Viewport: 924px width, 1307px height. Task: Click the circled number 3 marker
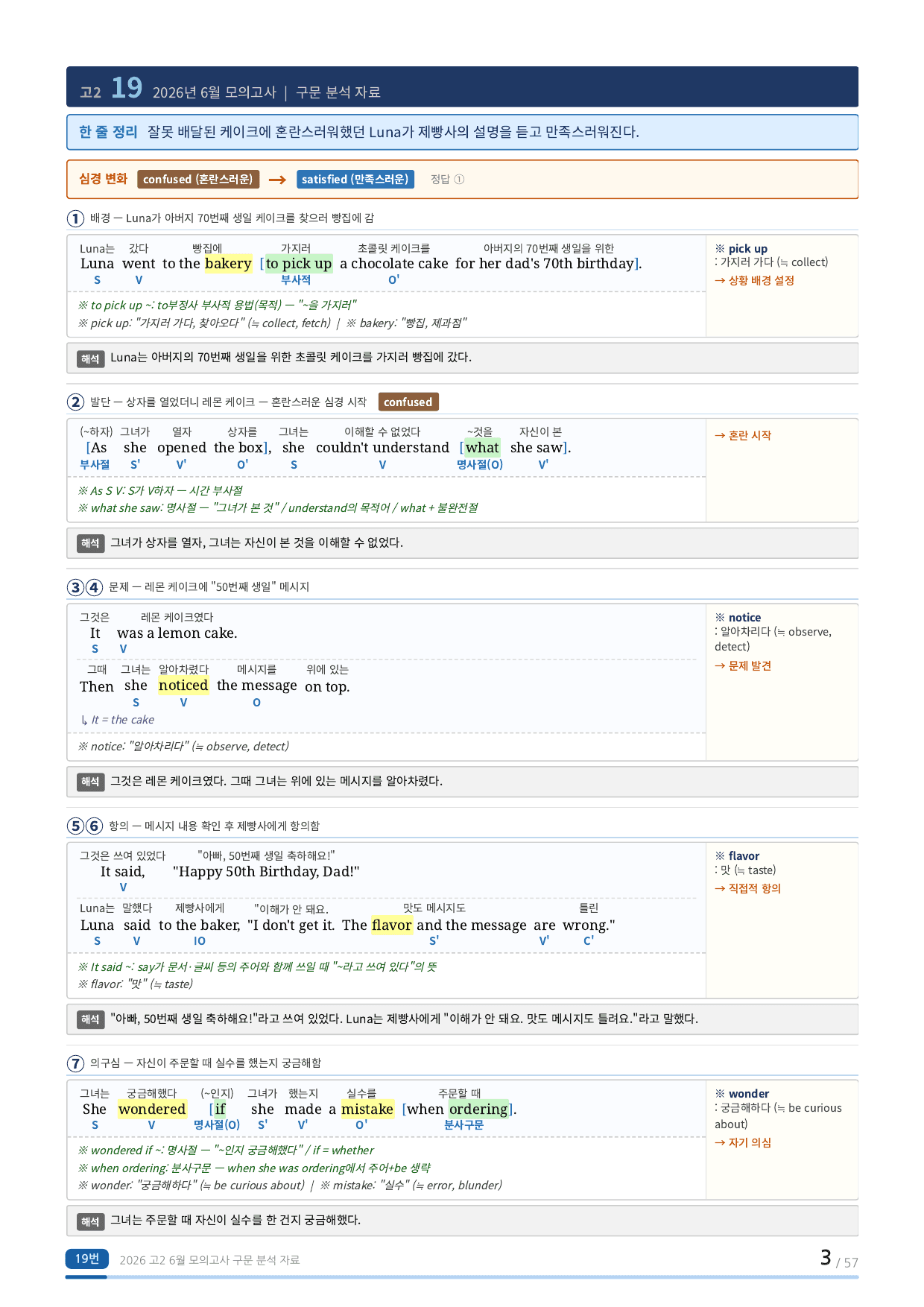point(75,587)
